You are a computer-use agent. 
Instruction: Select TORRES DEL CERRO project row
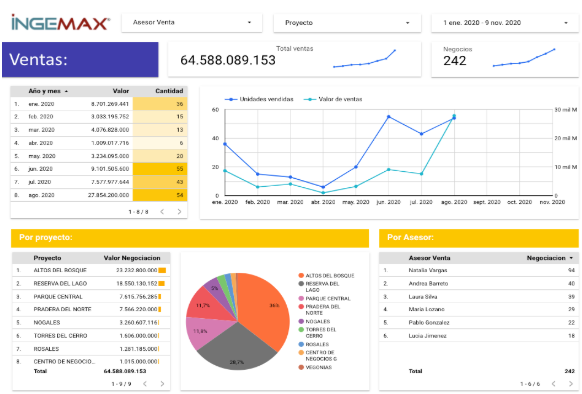point(91,336)
